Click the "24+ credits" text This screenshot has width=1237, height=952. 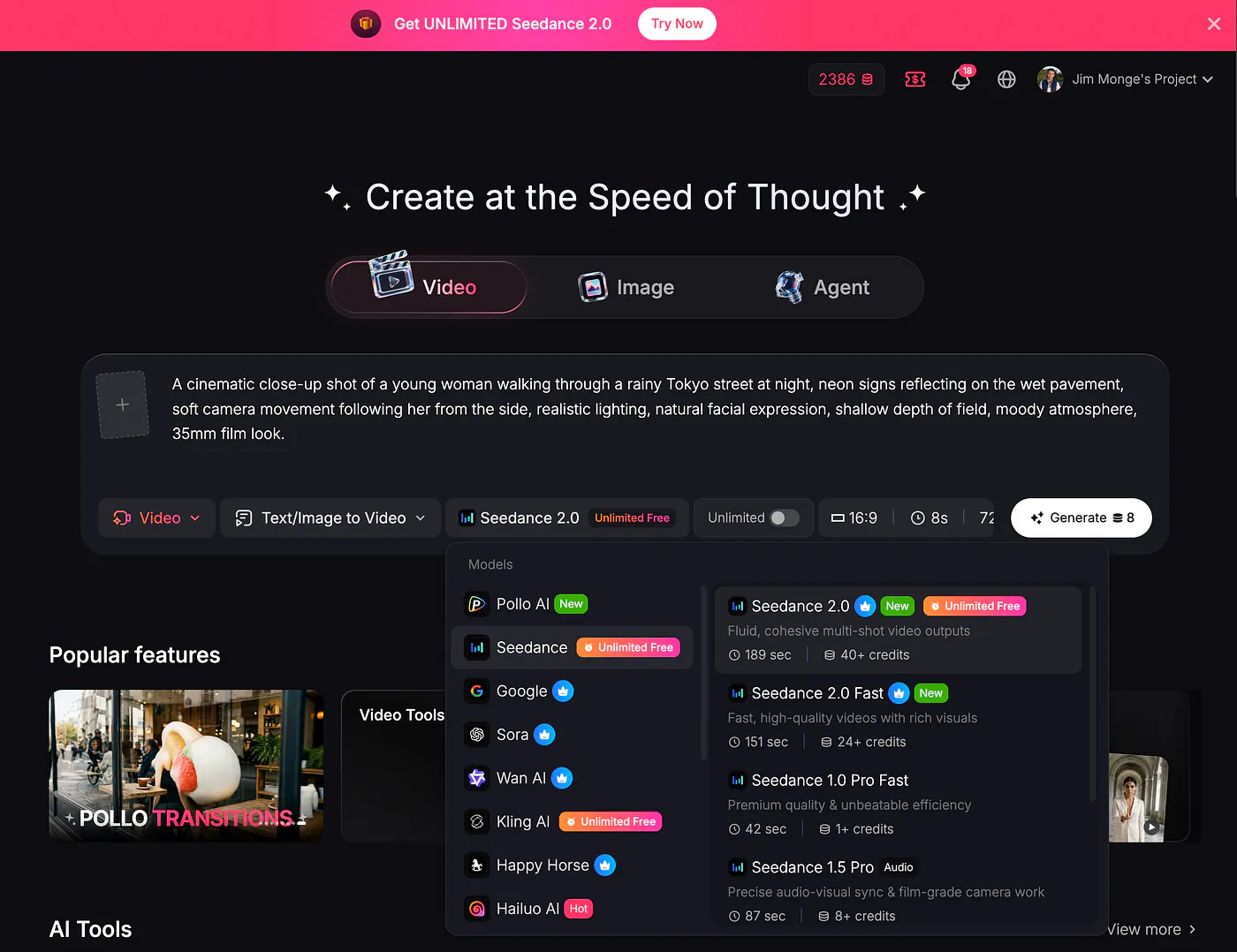point(872,742)
